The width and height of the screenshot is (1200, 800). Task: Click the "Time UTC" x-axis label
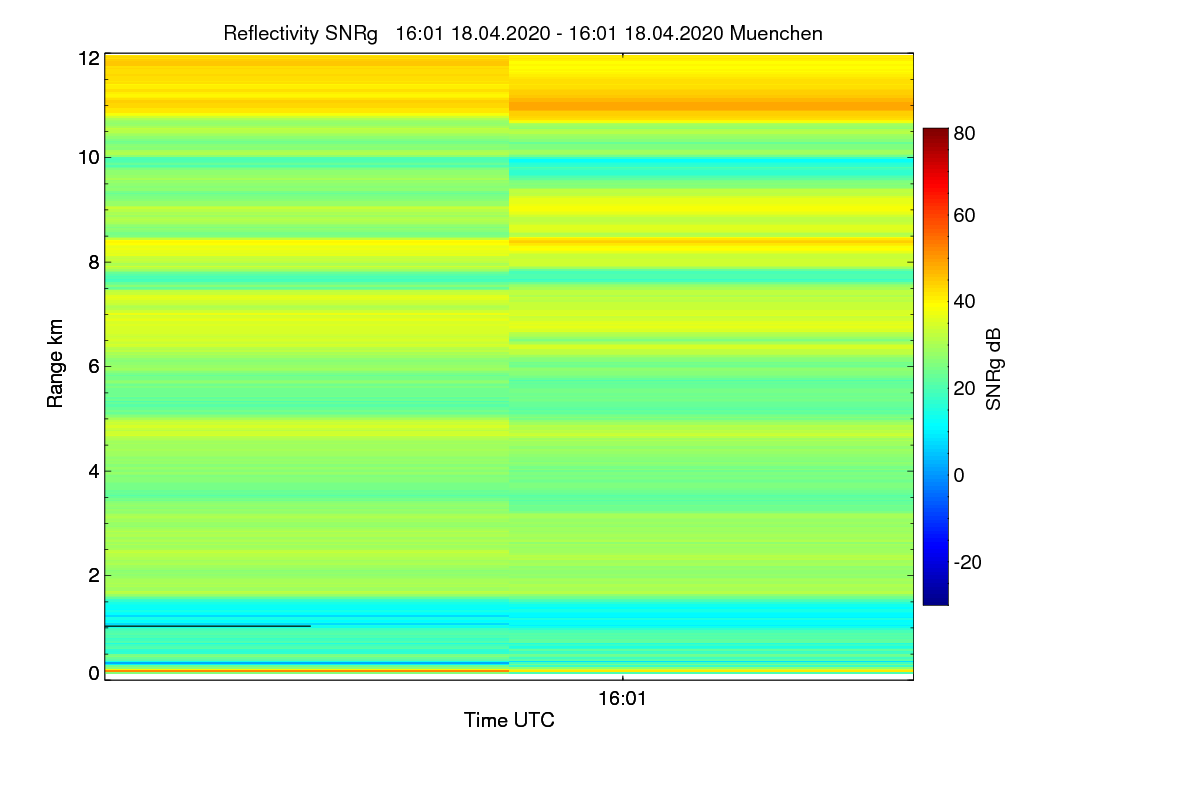coord(509,720)
